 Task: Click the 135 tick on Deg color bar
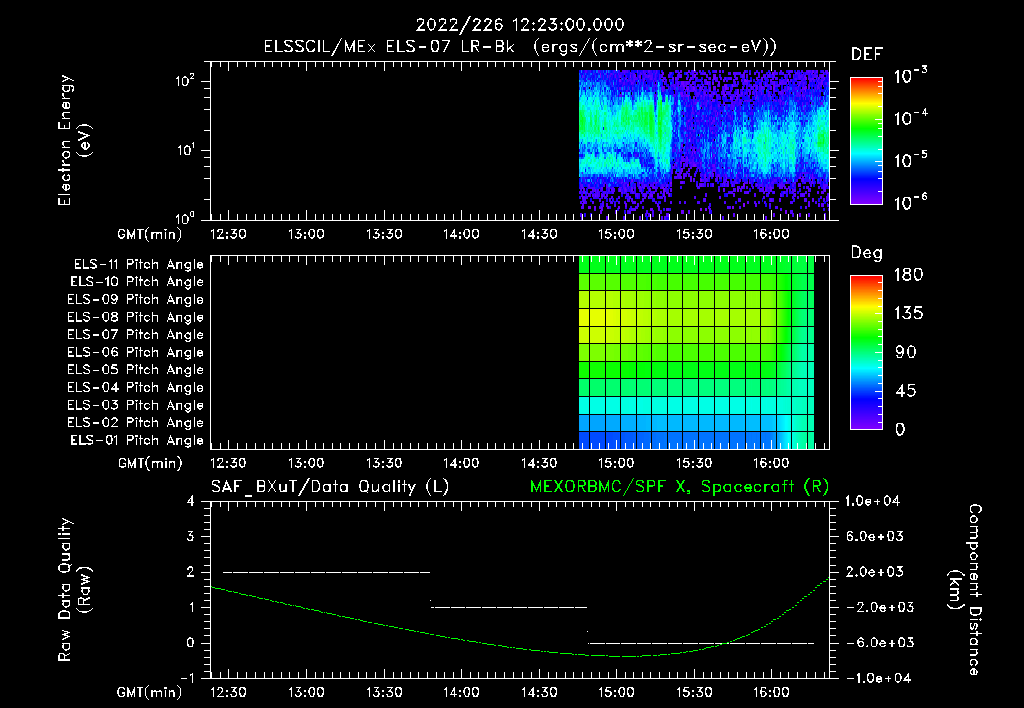tap(908, 314)
